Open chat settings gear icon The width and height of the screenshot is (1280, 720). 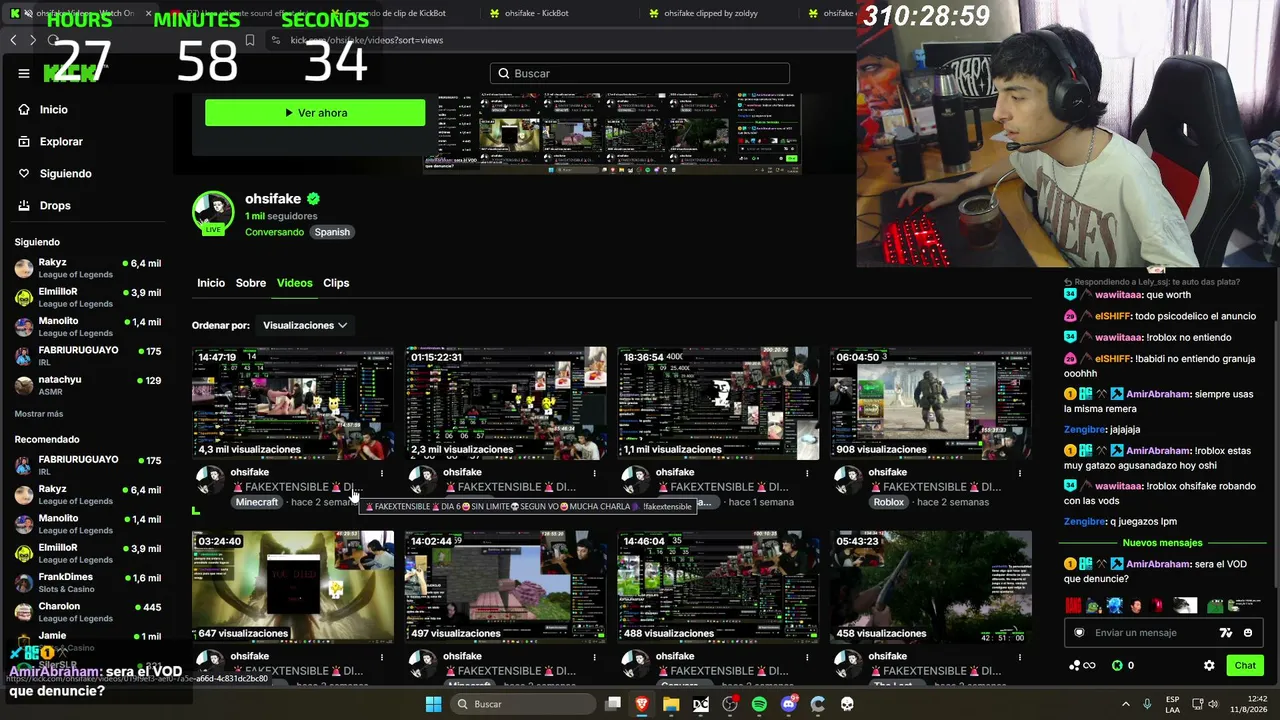1209,665
